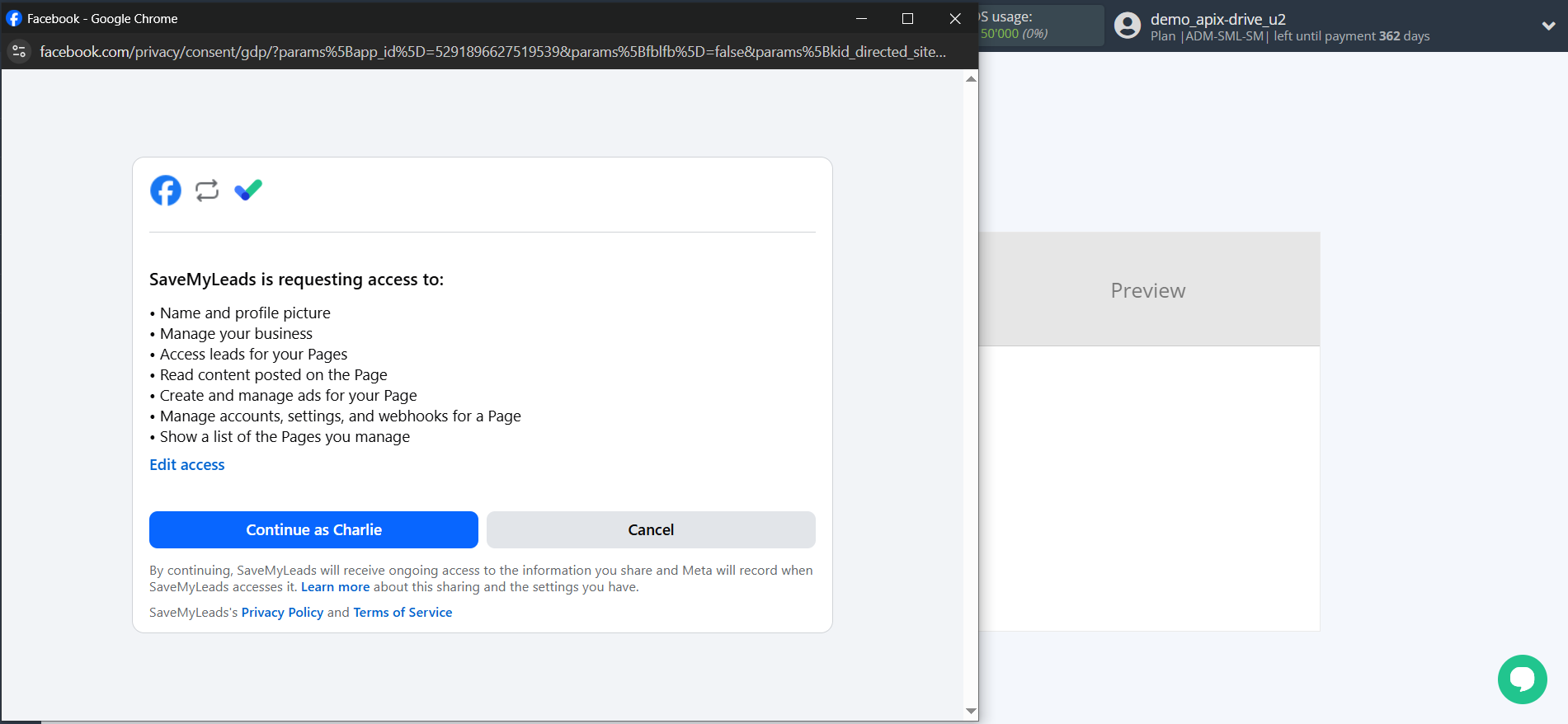Click the SaveMyLeads checkmark logo
This screenshot has height=724, width=1568.
248,190
